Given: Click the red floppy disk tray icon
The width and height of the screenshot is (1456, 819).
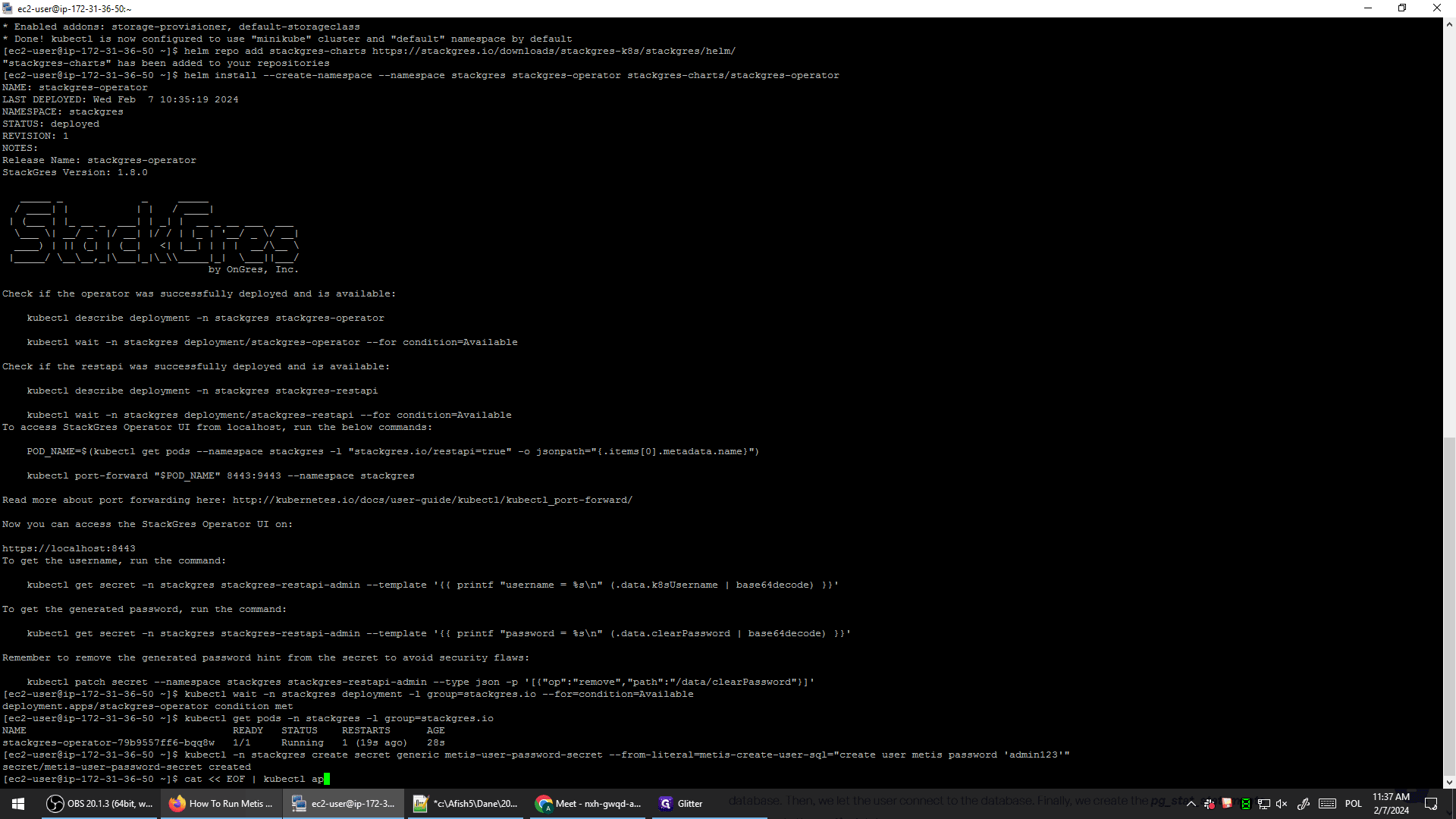Looking at the screenshot, I should [x=1227, y=804].
